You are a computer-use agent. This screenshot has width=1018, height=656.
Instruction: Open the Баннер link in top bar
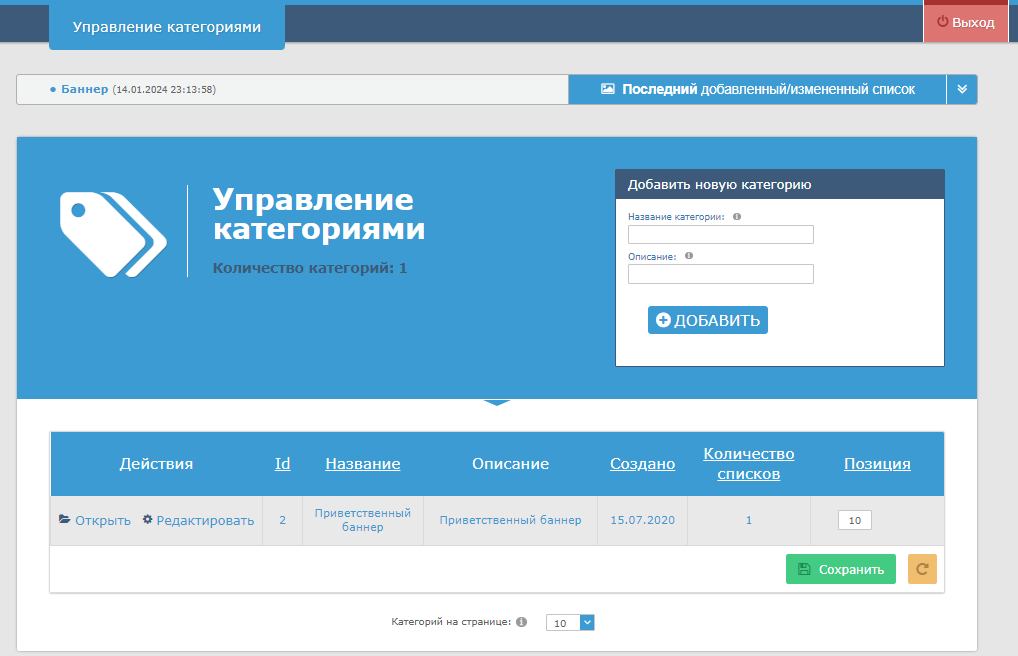(x=84, y=89)
